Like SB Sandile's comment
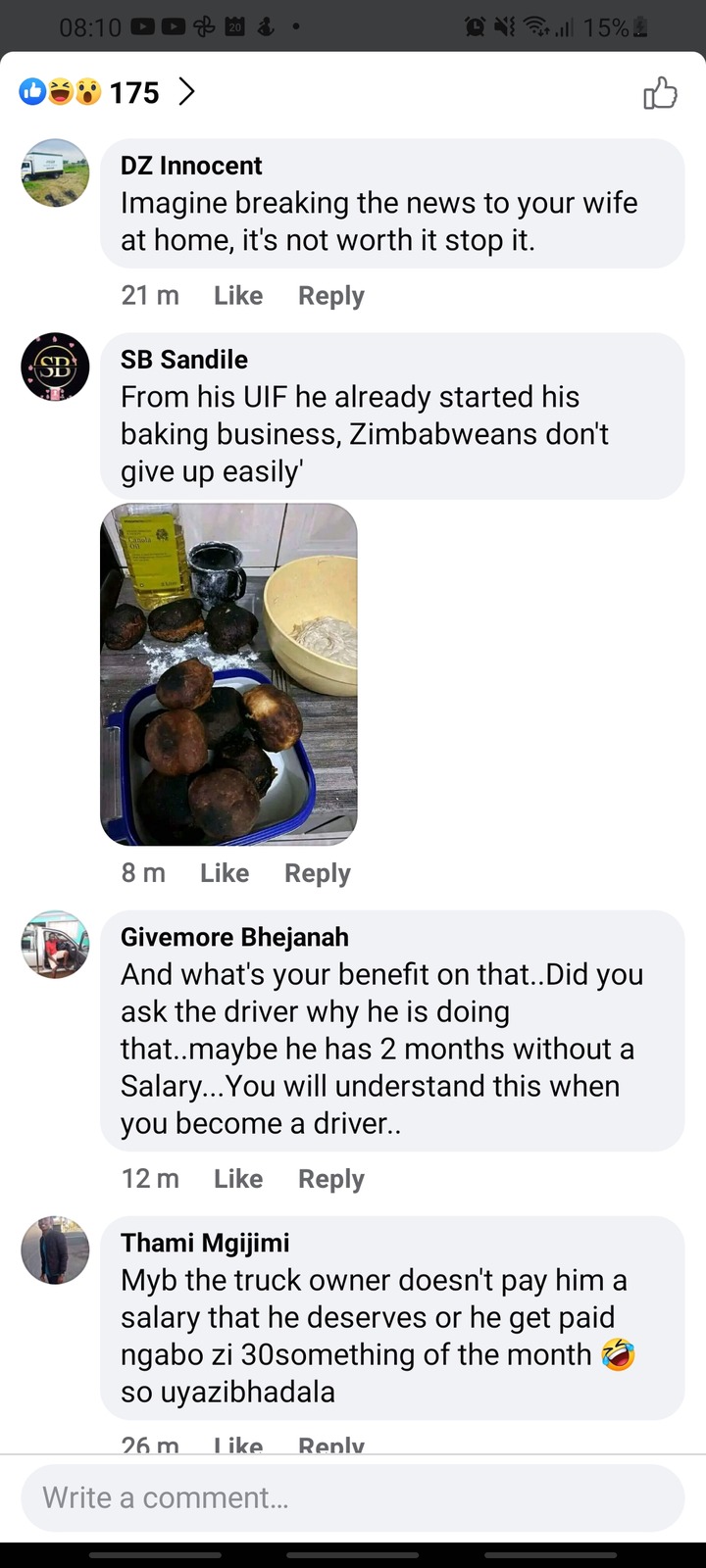Image resolution: width=706 pixels, height=1568 pixels. pos(225,872)
